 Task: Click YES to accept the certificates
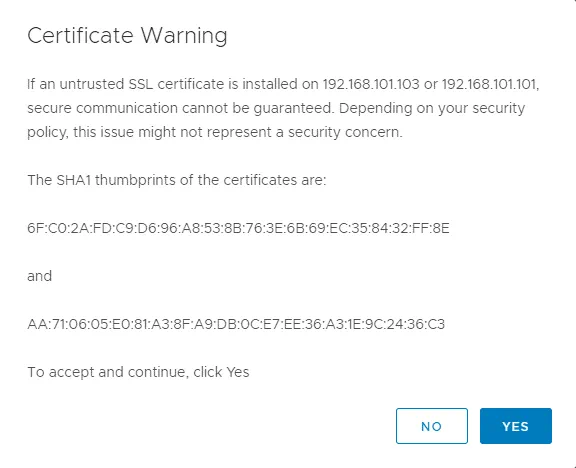pyautogui.click(x=516, y=426)
